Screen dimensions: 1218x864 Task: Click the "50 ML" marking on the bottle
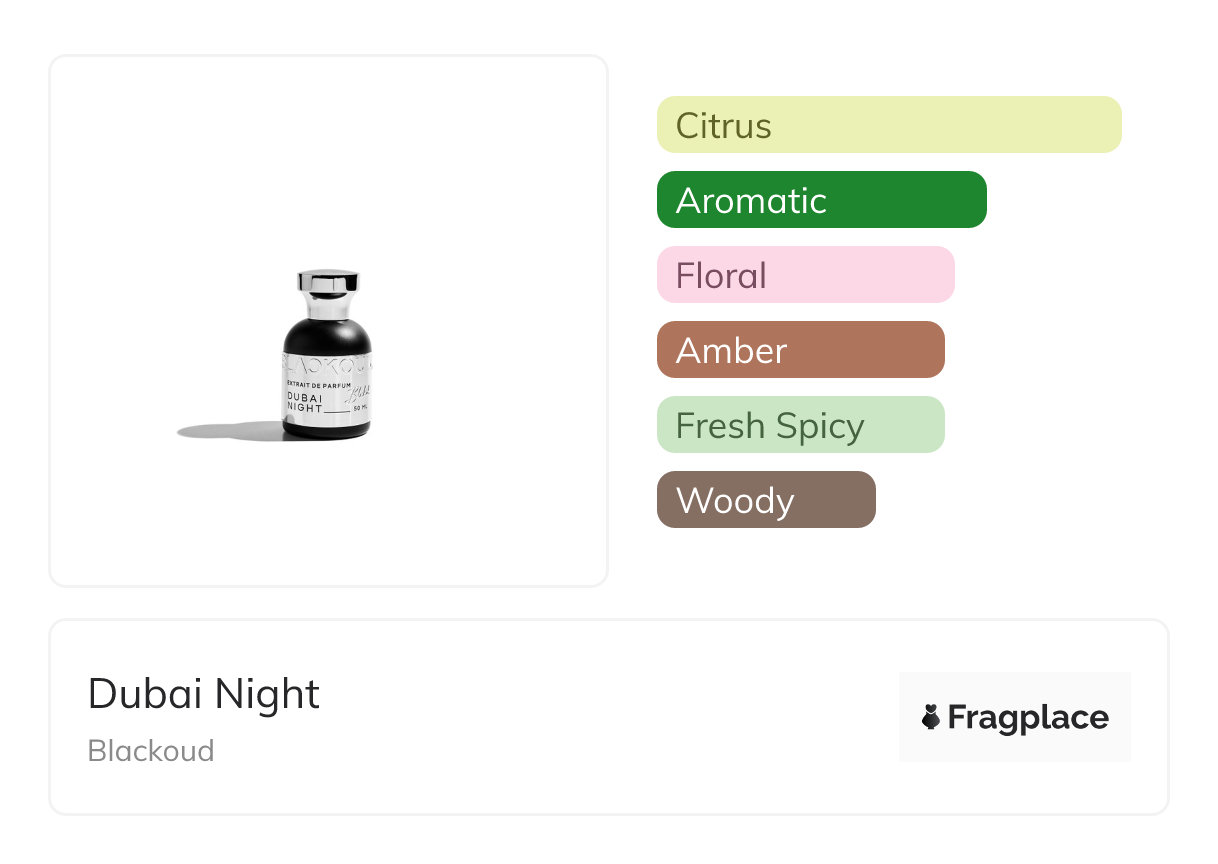coord(360,409)
